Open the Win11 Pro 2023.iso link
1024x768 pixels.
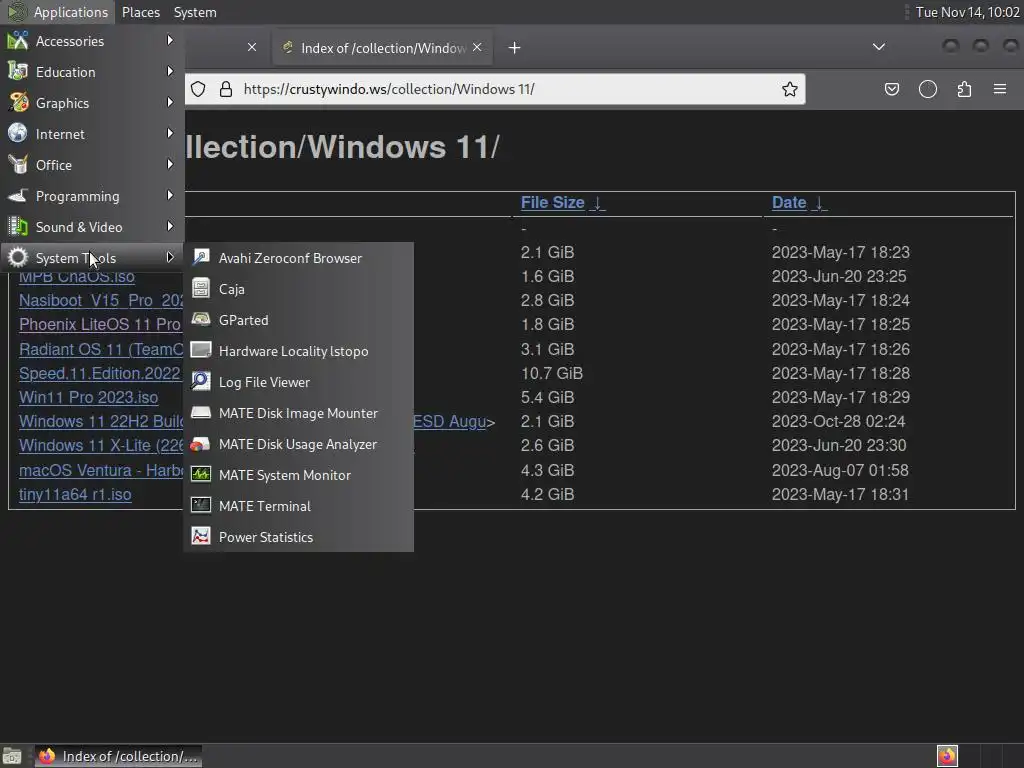click(x=88, y=397)
